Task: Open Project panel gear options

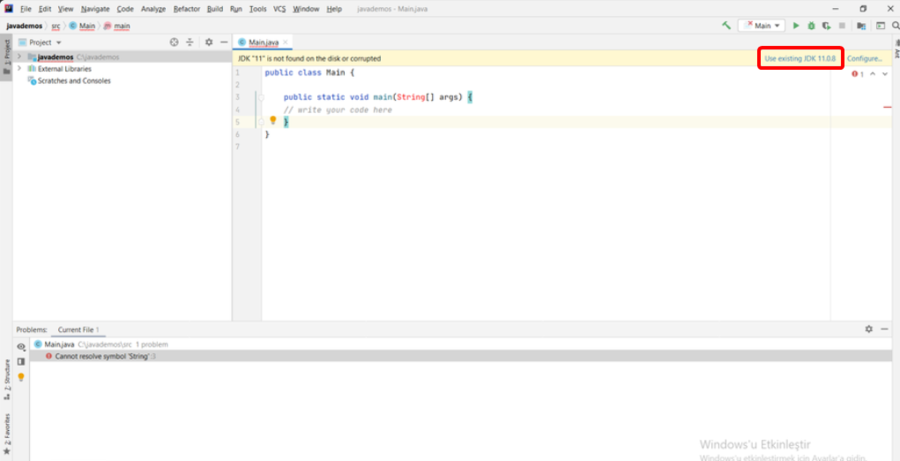Action: pos(209,42)
